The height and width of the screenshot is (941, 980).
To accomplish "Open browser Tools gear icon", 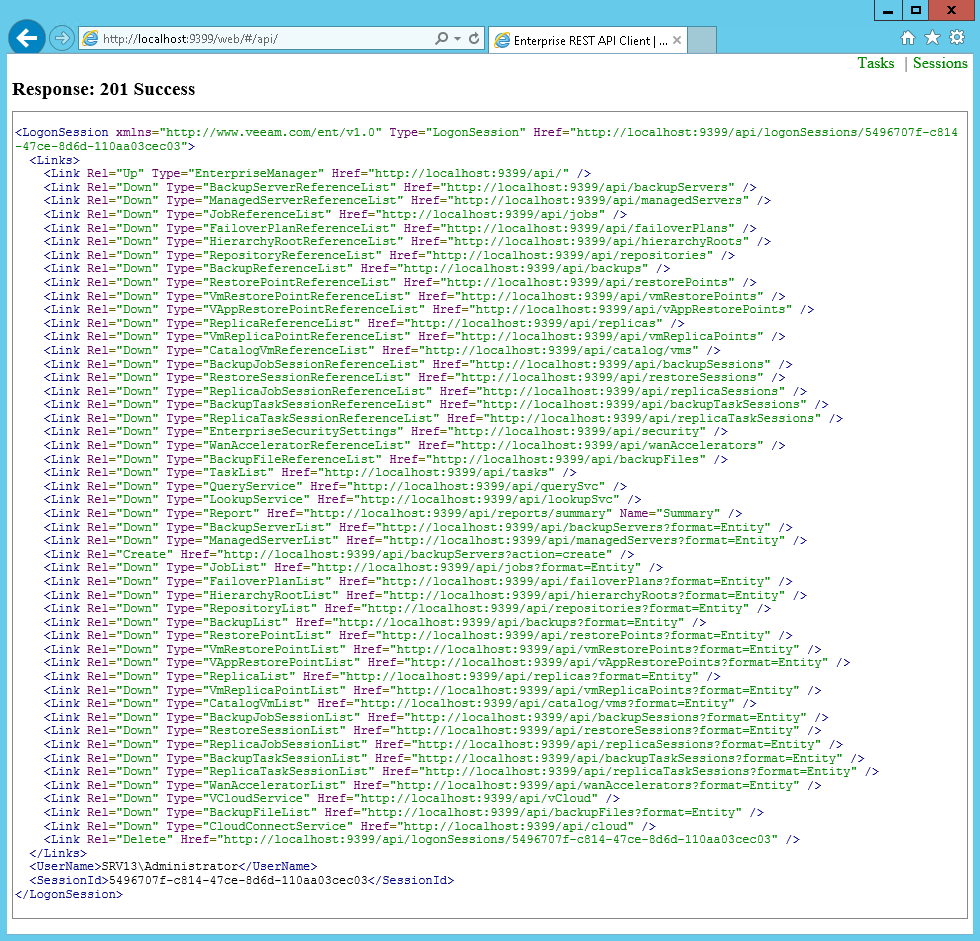I will point(957,38).
